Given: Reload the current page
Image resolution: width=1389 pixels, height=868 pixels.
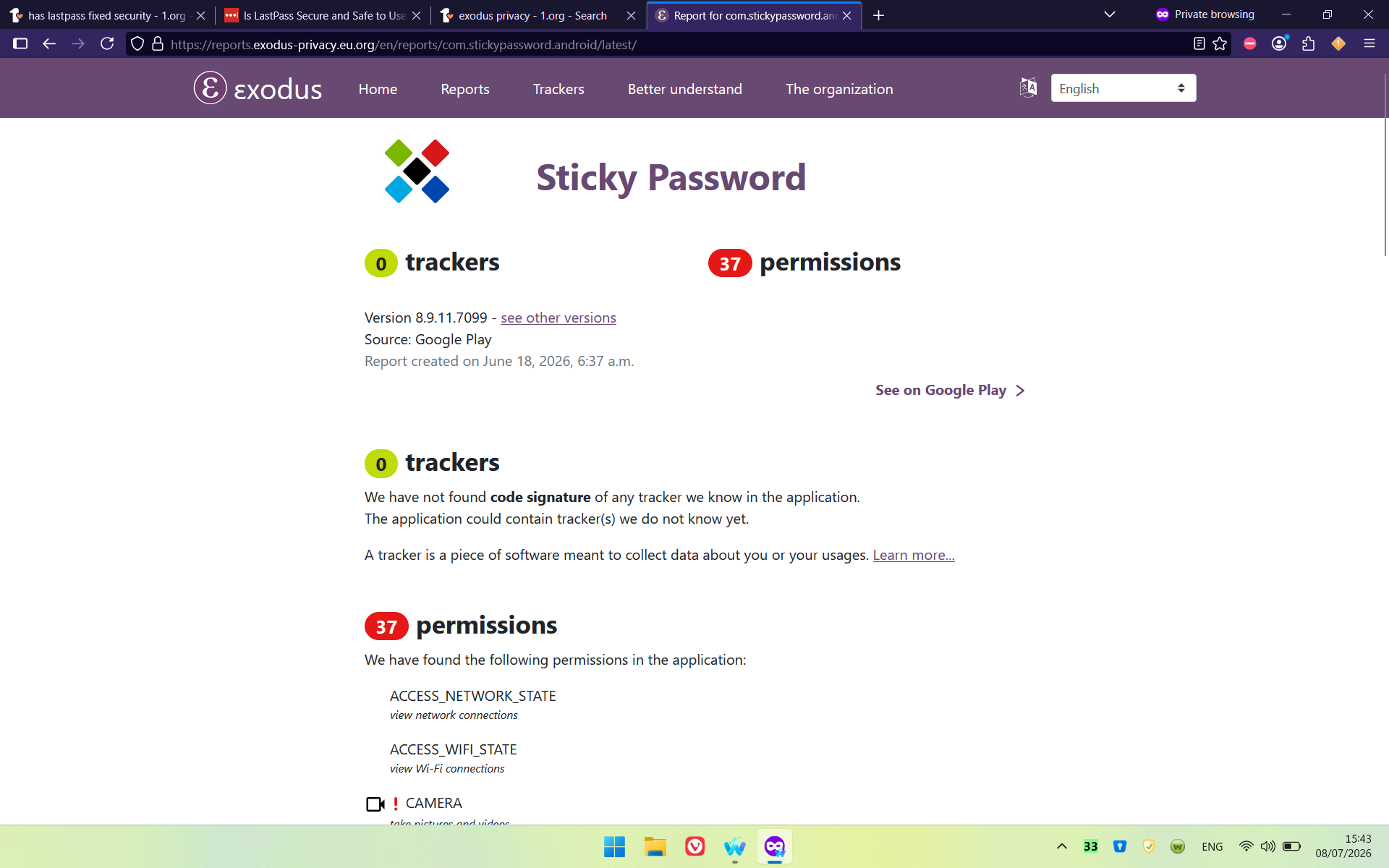Looking at the screenshot, I should [107, 44].
